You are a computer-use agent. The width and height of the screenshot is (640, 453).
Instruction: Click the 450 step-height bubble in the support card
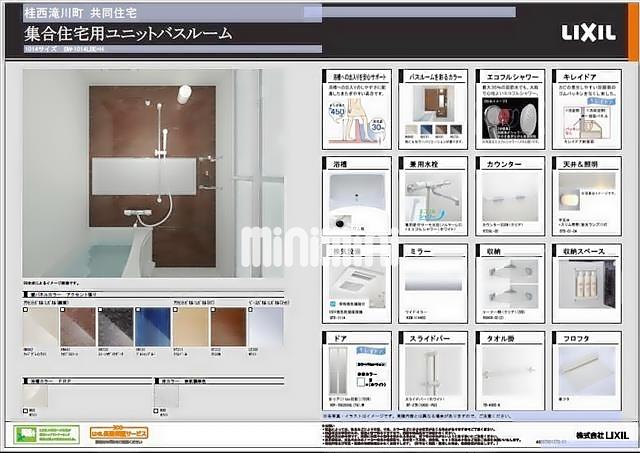337,111
